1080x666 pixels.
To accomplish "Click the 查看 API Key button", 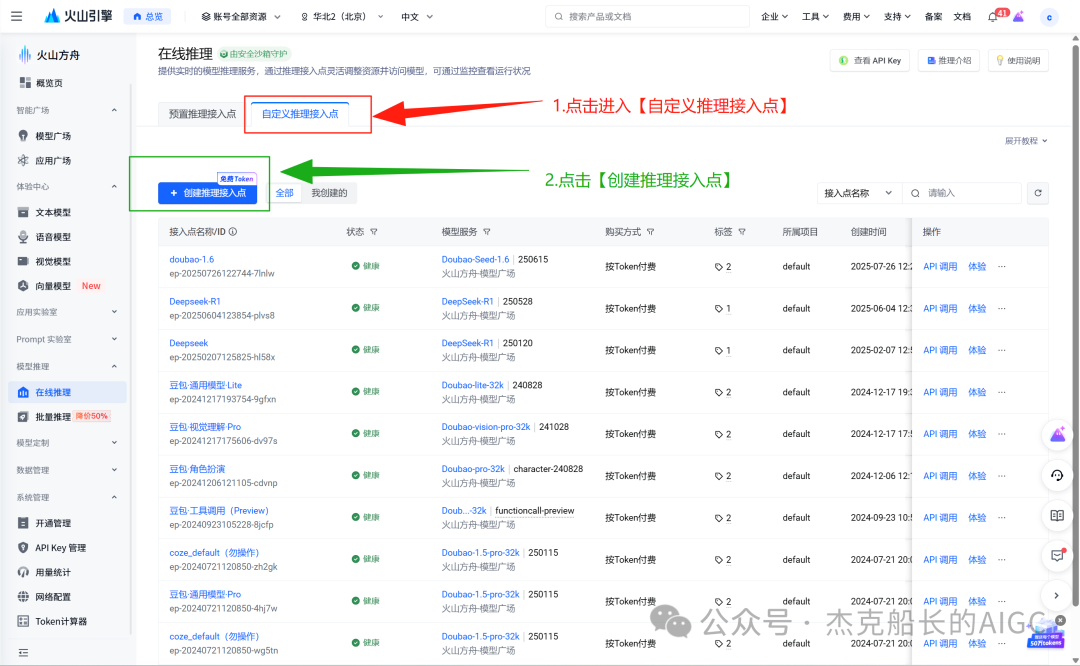I will 870,61.
